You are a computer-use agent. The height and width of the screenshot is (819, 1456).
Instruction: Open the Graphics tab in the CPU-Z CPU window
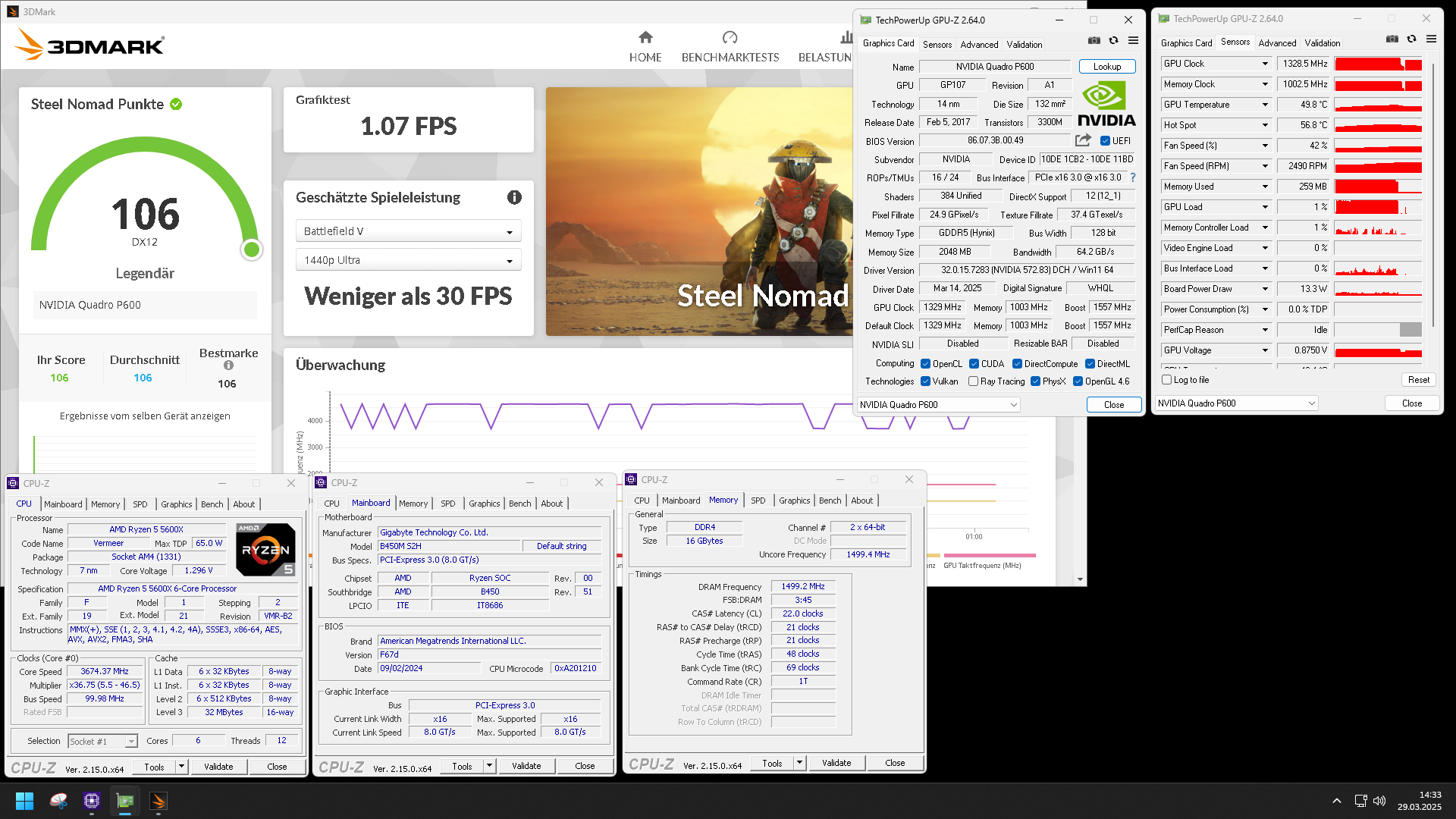point(176,504)
